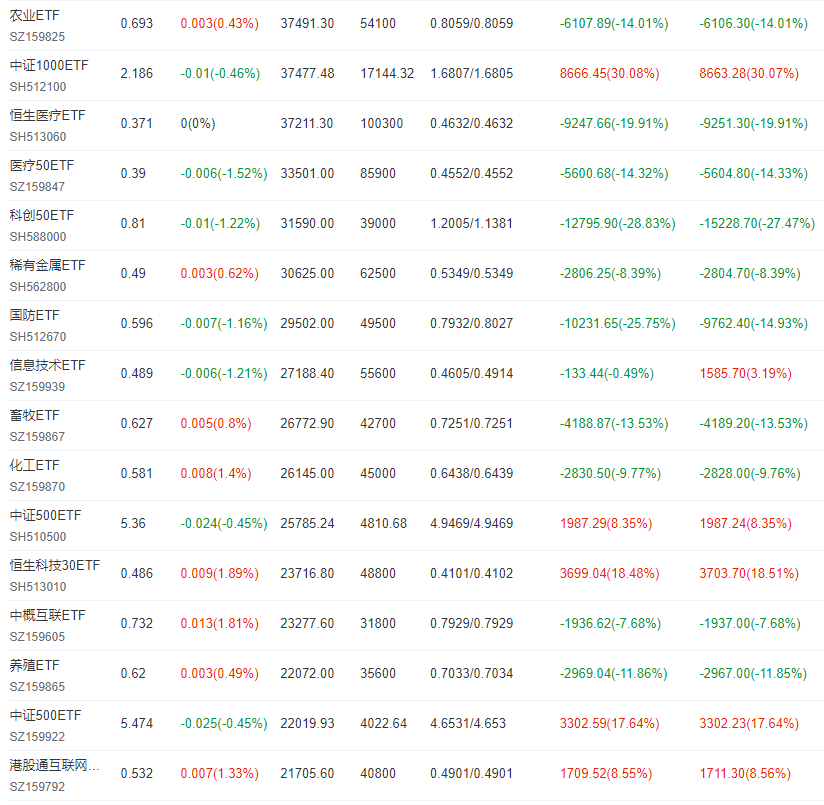Click code SZ159870 under 化工ETF
Viewport: 824px width, 805px height.
tap(37, 487)
